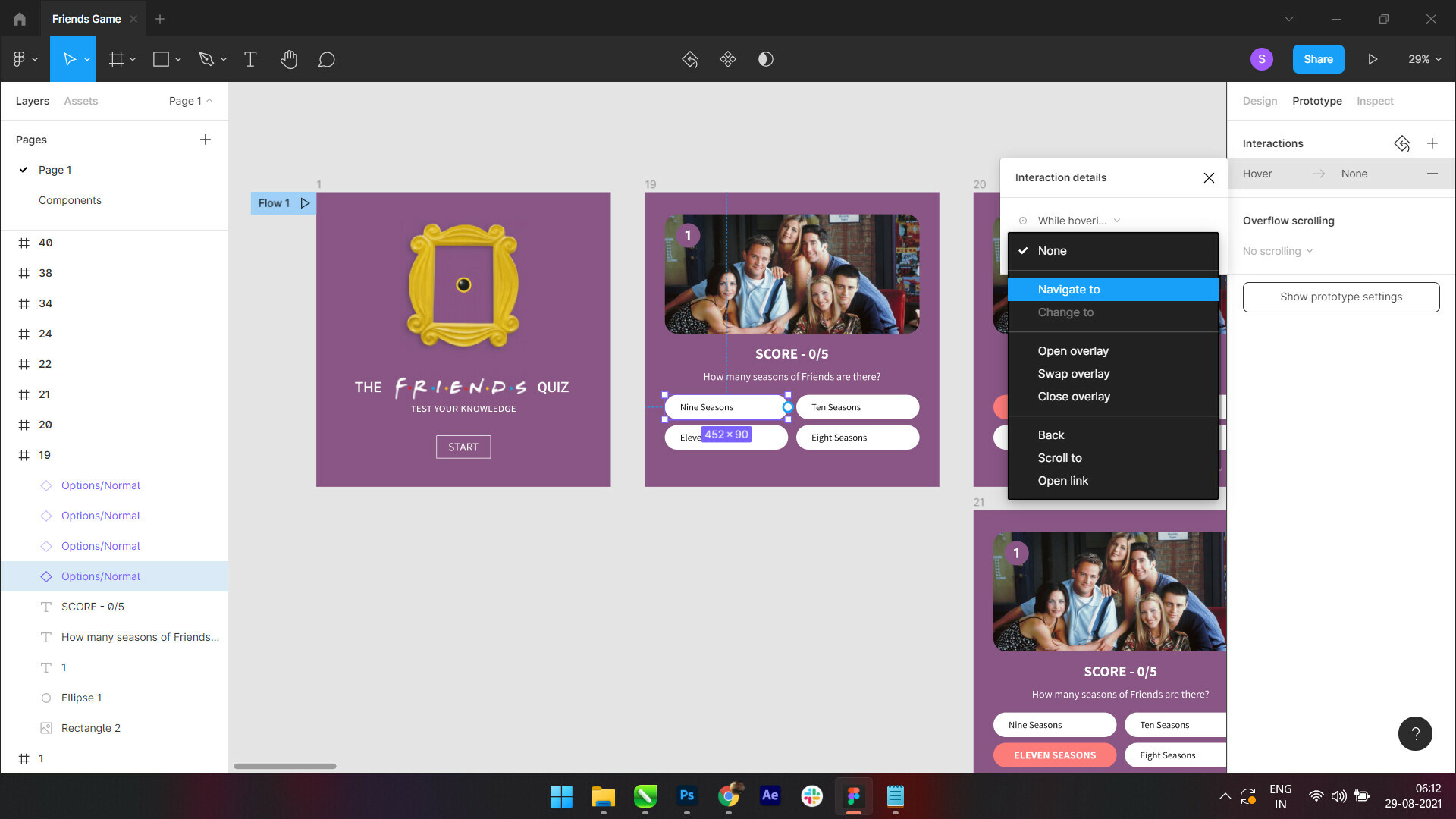Image resolution: width=1456 pixels, height=819 pixels.
Task: Select the Text tool
Action: point(250,59)
